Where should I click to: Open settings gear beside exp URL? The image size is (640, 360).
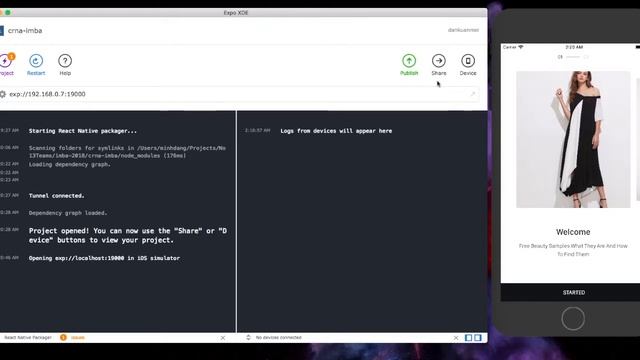(x=2, y=94)
